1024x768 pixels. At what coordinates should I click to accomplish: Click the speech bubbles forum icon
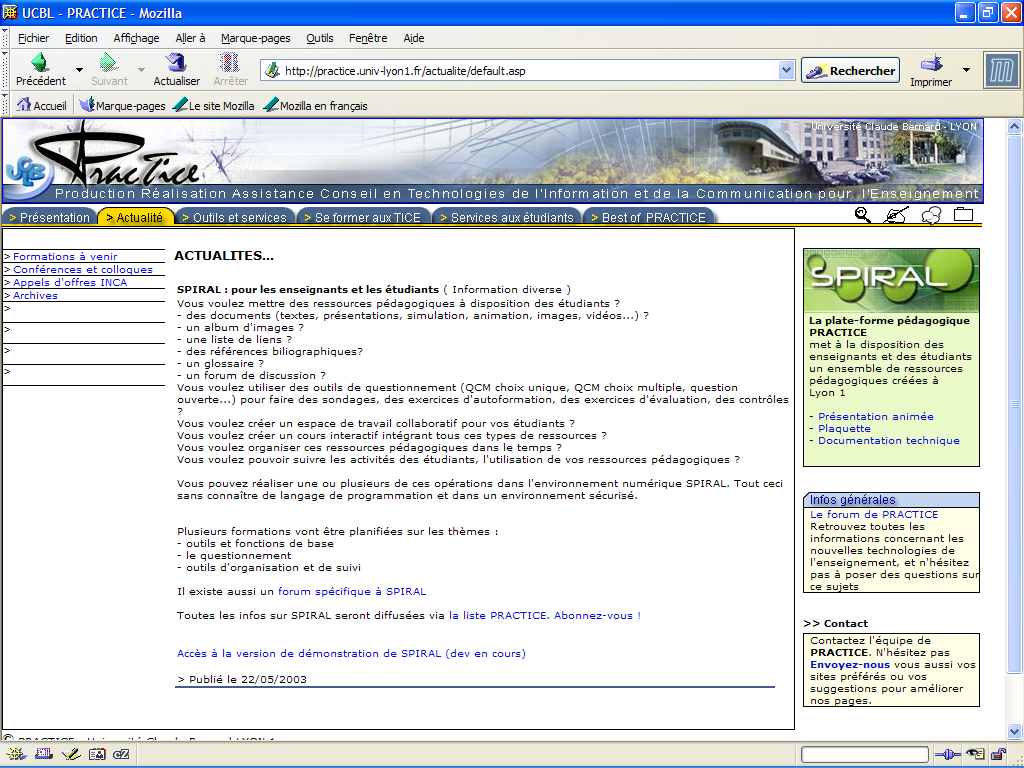point(931,215)
